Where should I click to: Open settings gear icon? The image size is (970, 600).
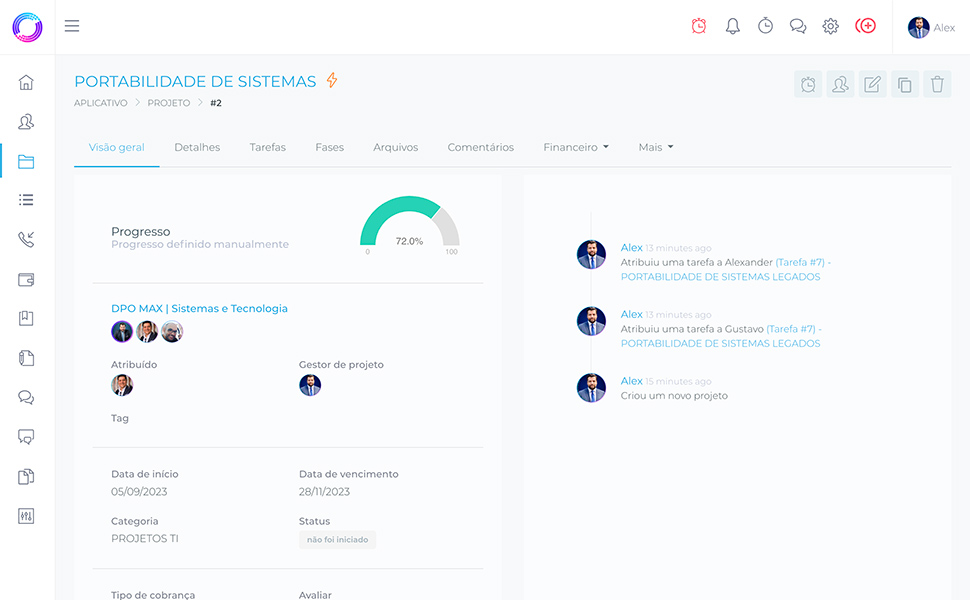(x=830, y=26)
